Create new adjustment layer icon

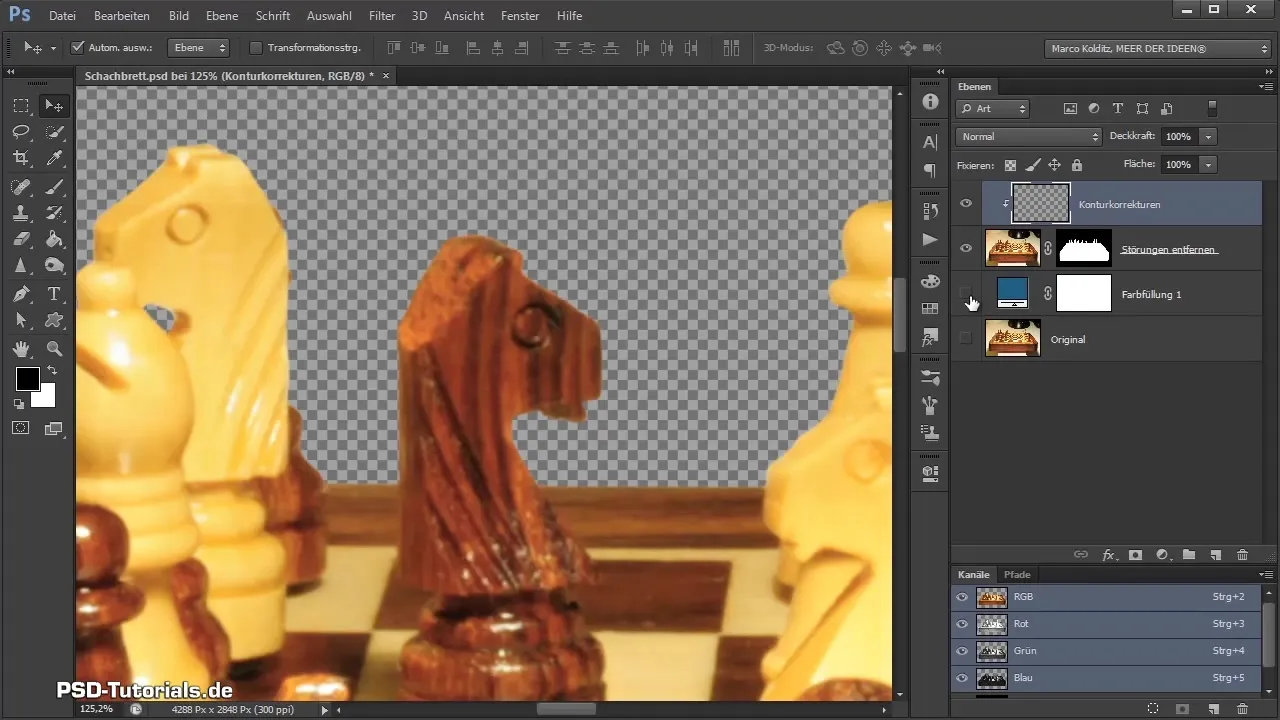1162,554
